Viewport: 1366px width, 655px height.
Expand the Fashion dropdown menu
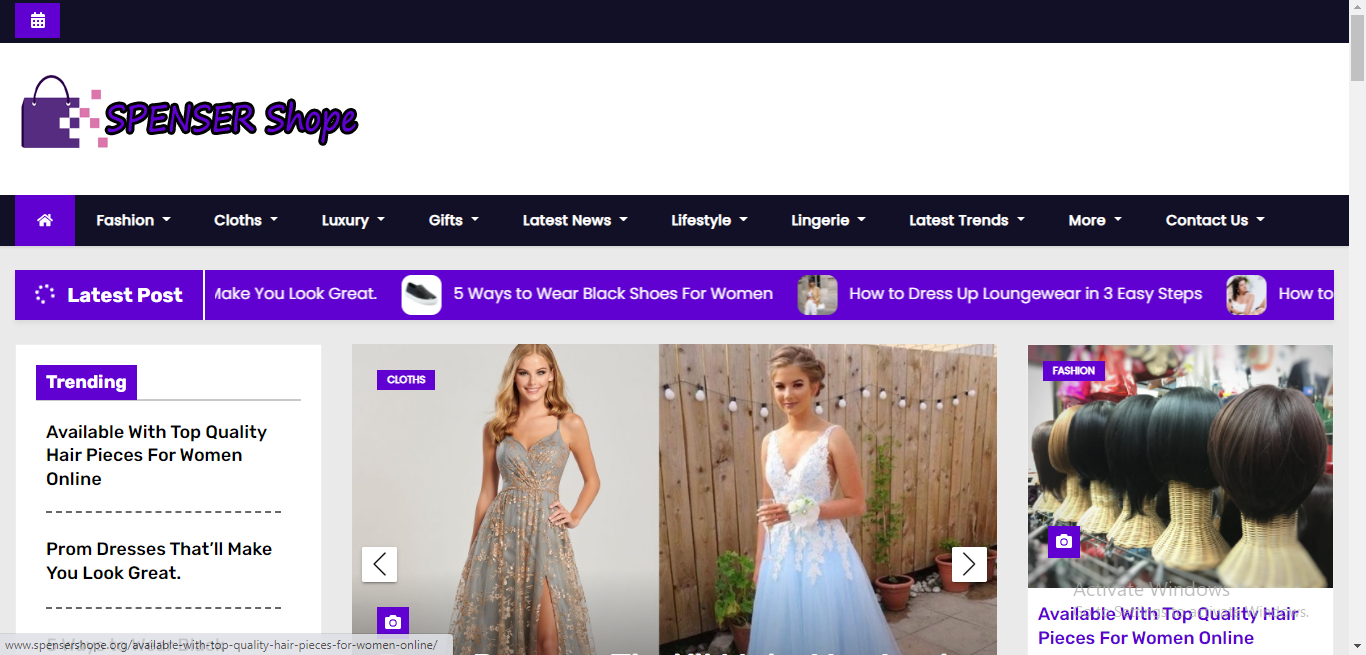click(x=133, y=220)
